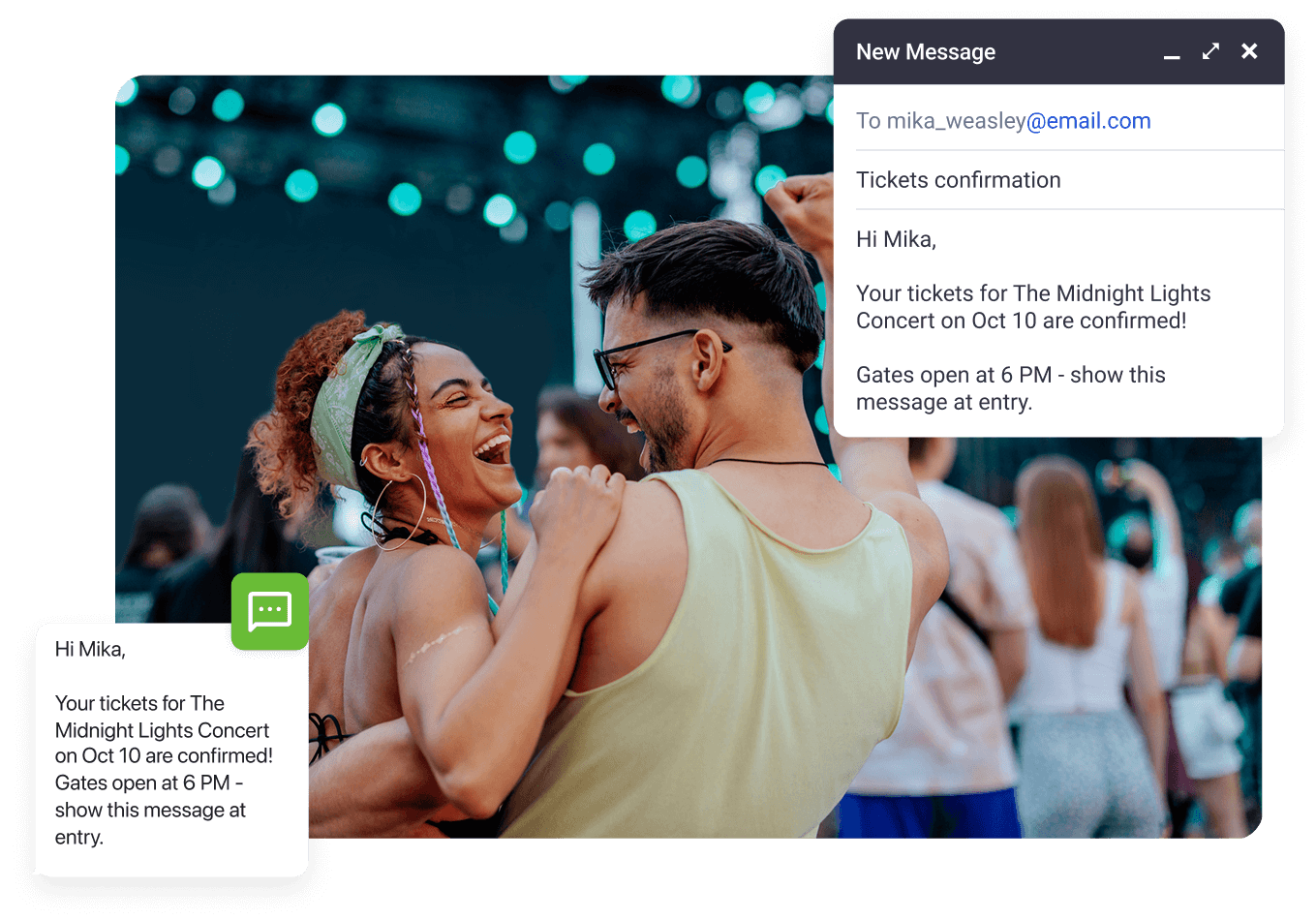Expand the New Message window
The height and width of the screenshot is (920, 1316).
tap(1209, 51)
